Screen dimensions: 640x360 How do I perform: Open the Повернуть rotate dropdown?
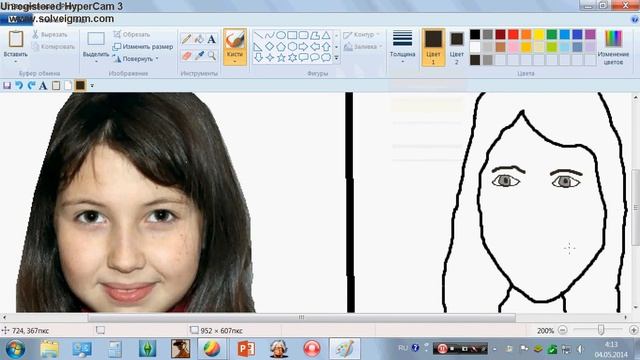click(x=157, y=59)
